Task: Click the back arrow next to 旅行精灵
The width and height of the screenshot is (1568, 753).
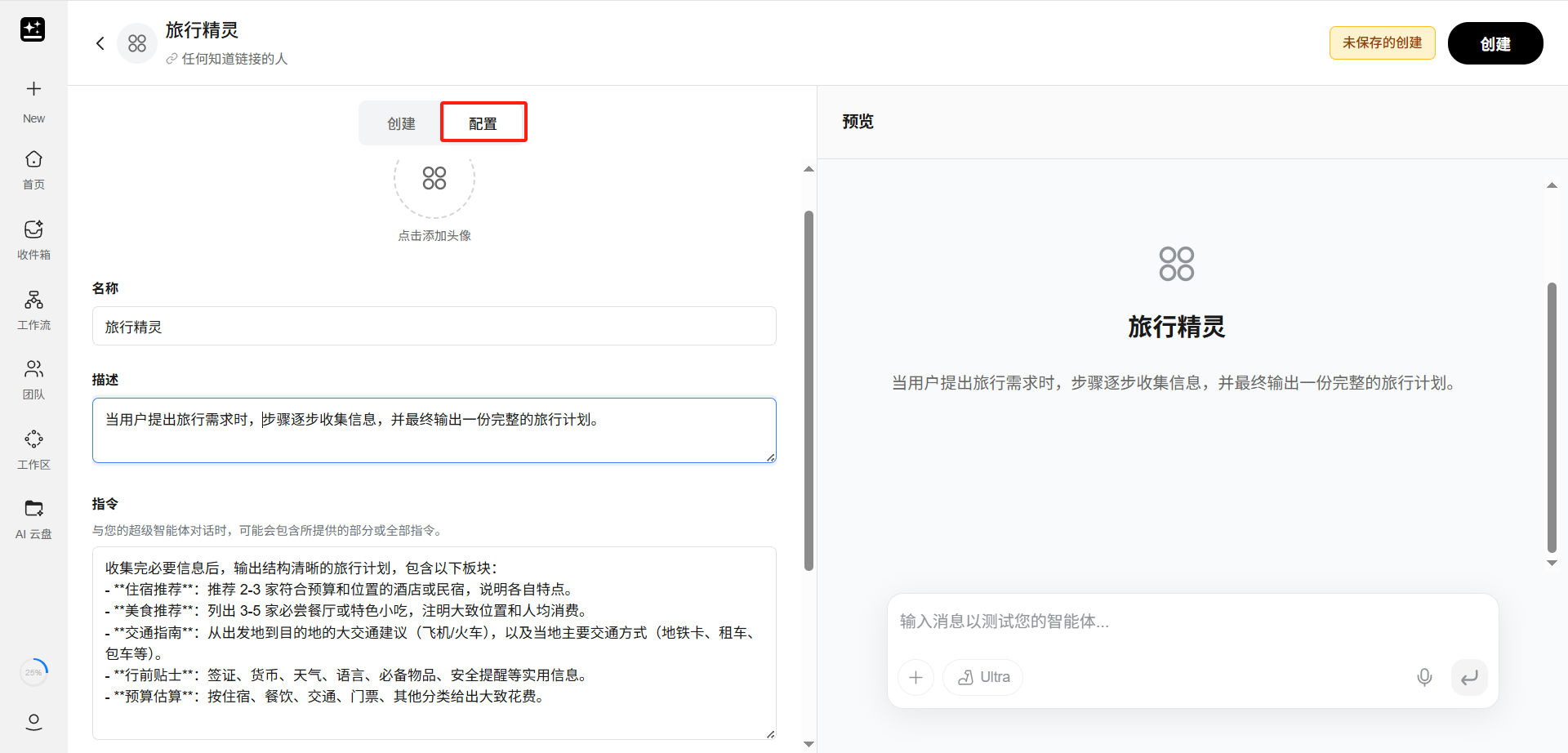Action: coord(100,43)
